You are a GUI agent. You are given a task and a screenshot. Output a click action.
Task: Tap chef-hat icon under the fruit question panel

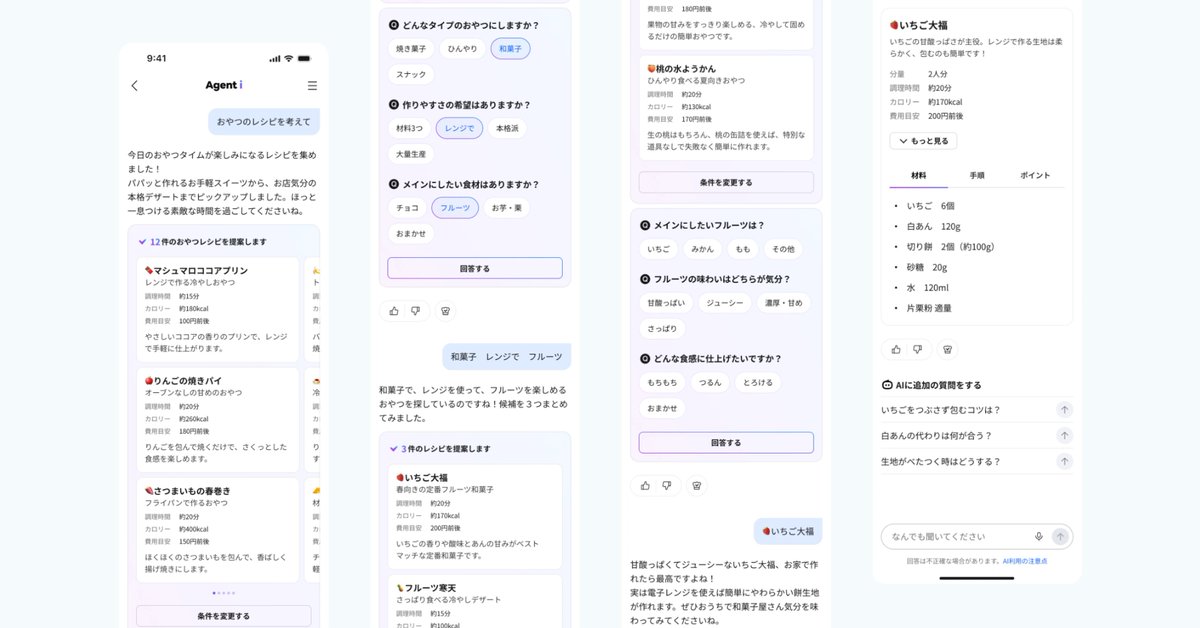(x=697, y=485)
